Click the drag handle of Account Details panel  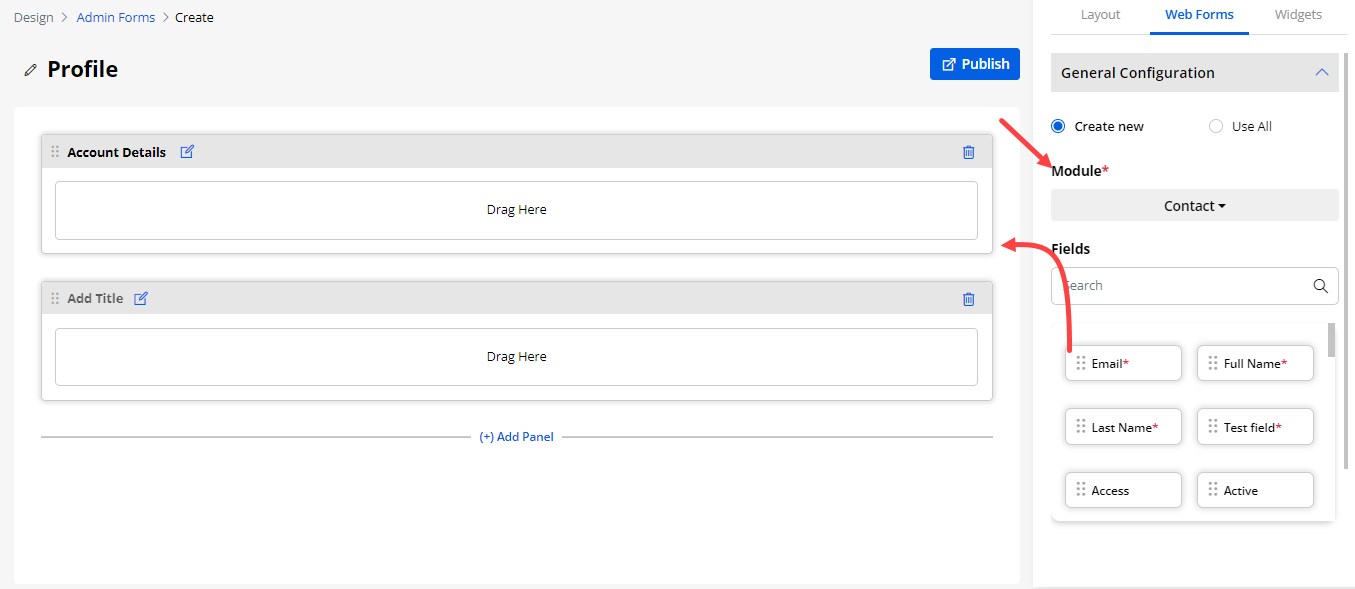point(55,152)
